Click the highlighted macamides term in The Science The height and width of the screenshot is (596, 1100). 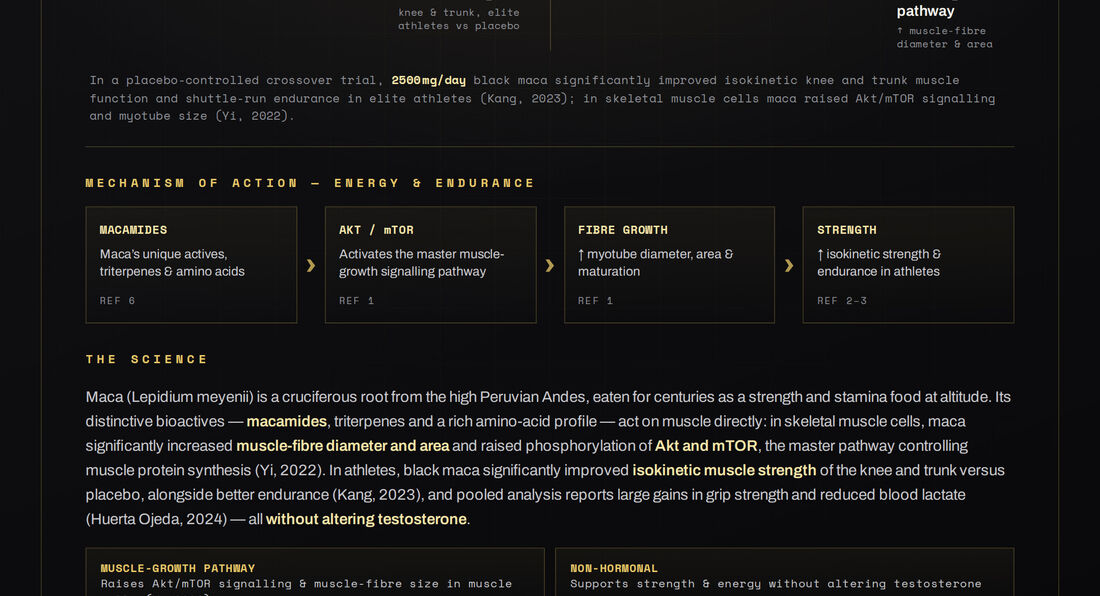coord(286,421)
